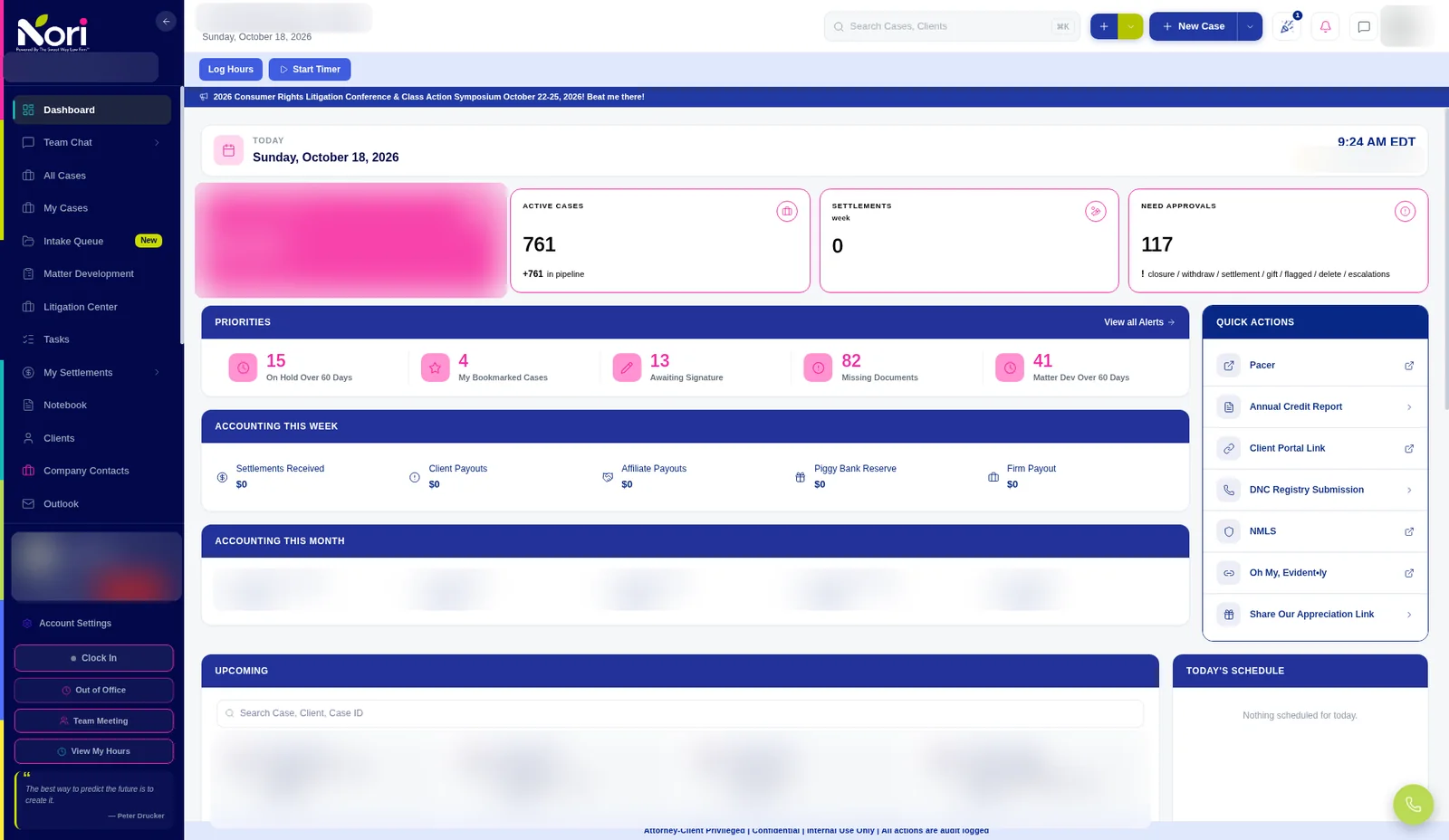This screenshot has height=840, width=1449.
Task: Open the yellow quick-add dropdown arrow
Action: pos(1130,26)
